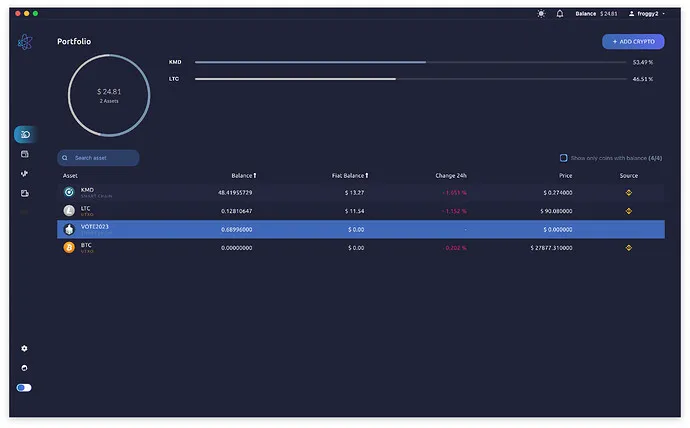Open the DEX trading sidebar icon
Viewport: 690px width, 428px height.
pos(25,174)
